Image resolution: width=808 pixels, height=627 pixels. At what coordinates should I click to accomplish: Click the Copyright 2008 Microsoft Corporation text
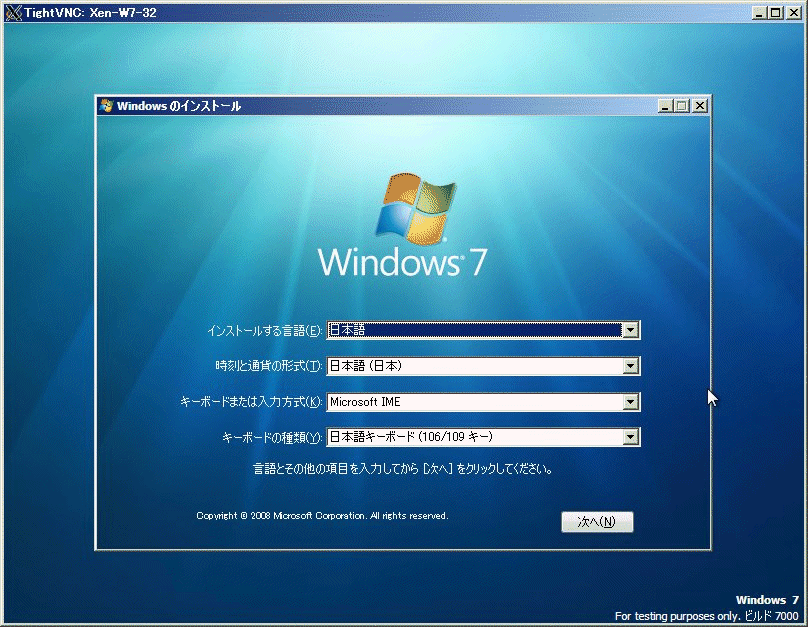322,516
